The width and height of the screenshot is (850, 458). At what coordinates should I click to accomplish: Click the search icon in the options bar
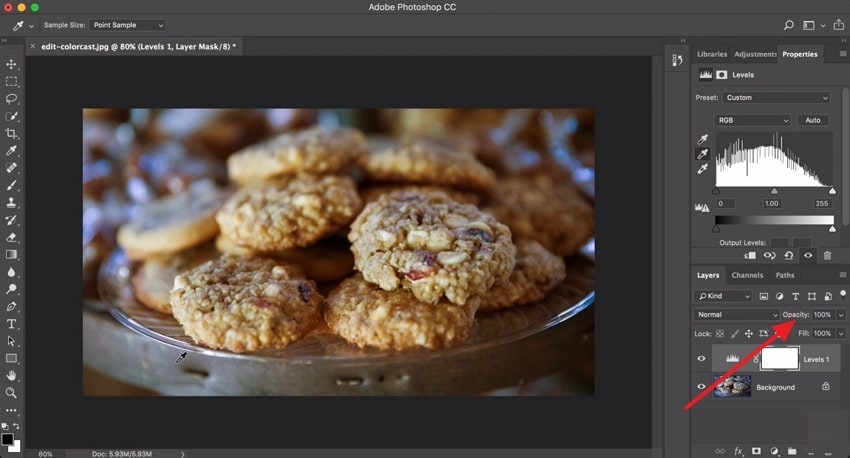point(789,25)
